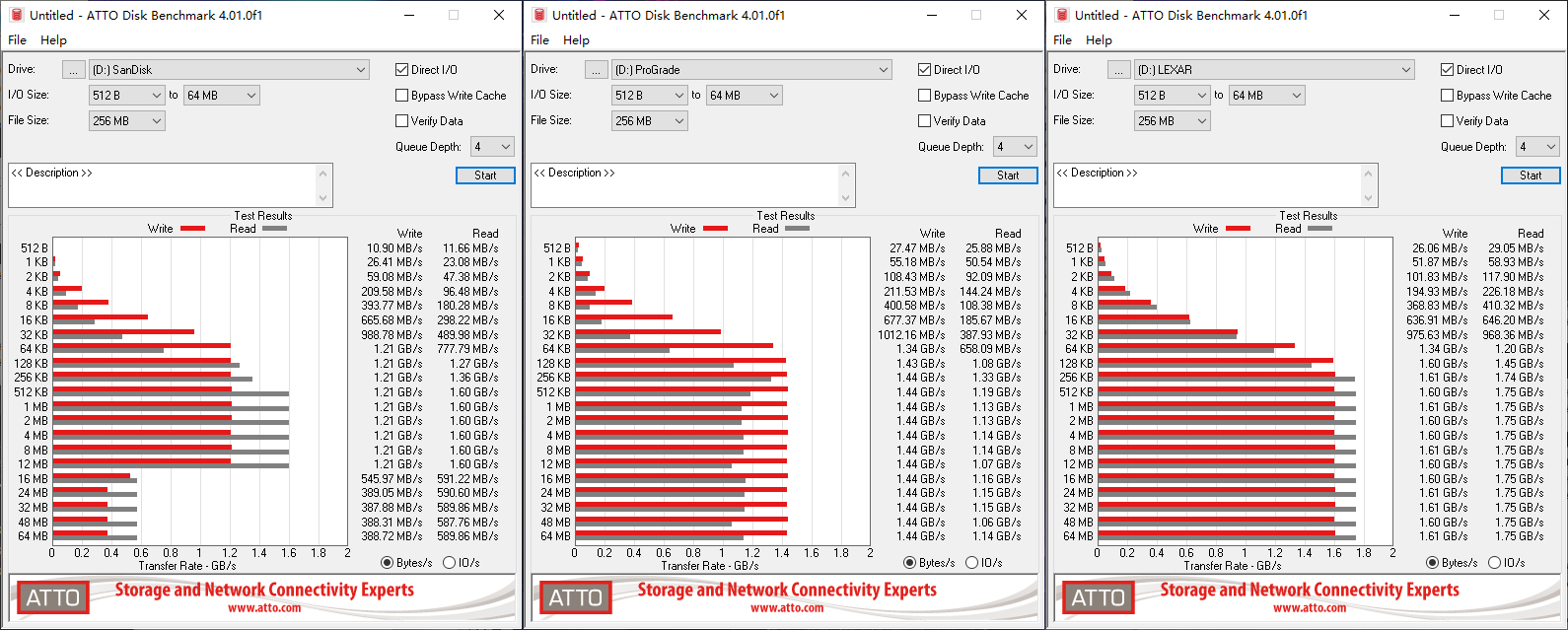Enable Bypass Write Cache in LEXAR window
This screenshot has height=630, width=1568.
tap(1448, 96)
